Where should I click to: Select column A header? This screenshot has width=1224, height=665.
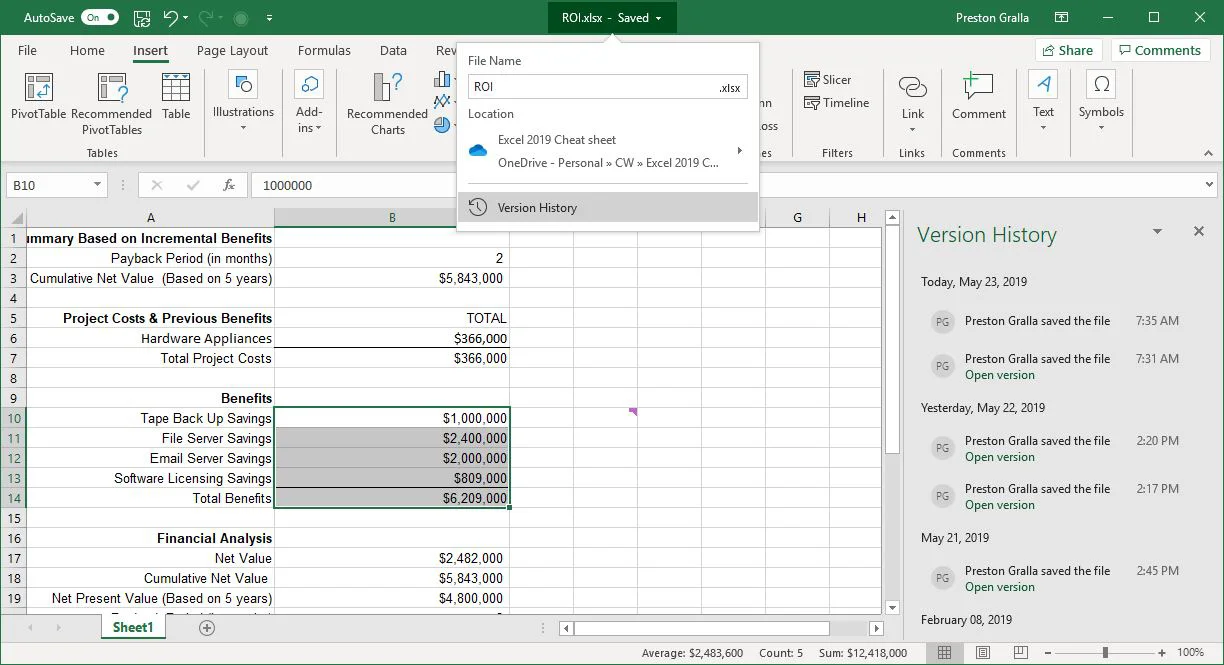151,218
